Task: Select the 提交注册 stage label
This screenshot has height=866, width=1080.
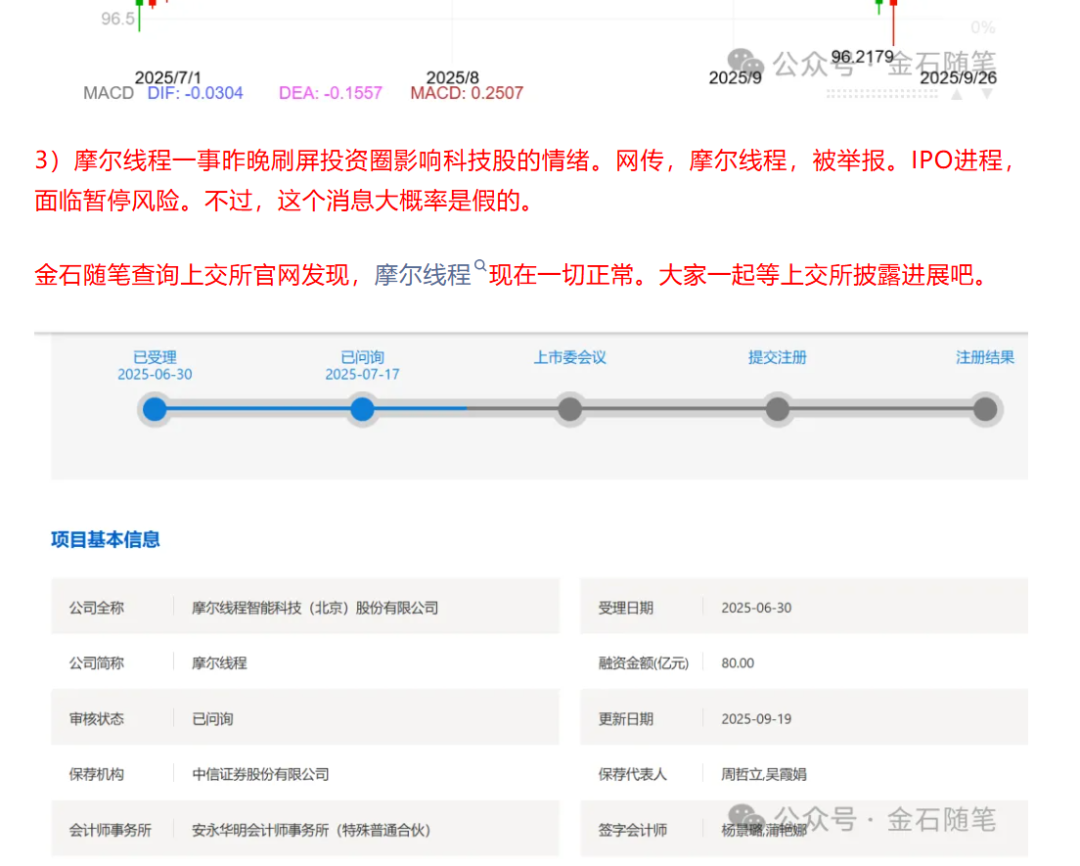Action: [x=778, y=357]
